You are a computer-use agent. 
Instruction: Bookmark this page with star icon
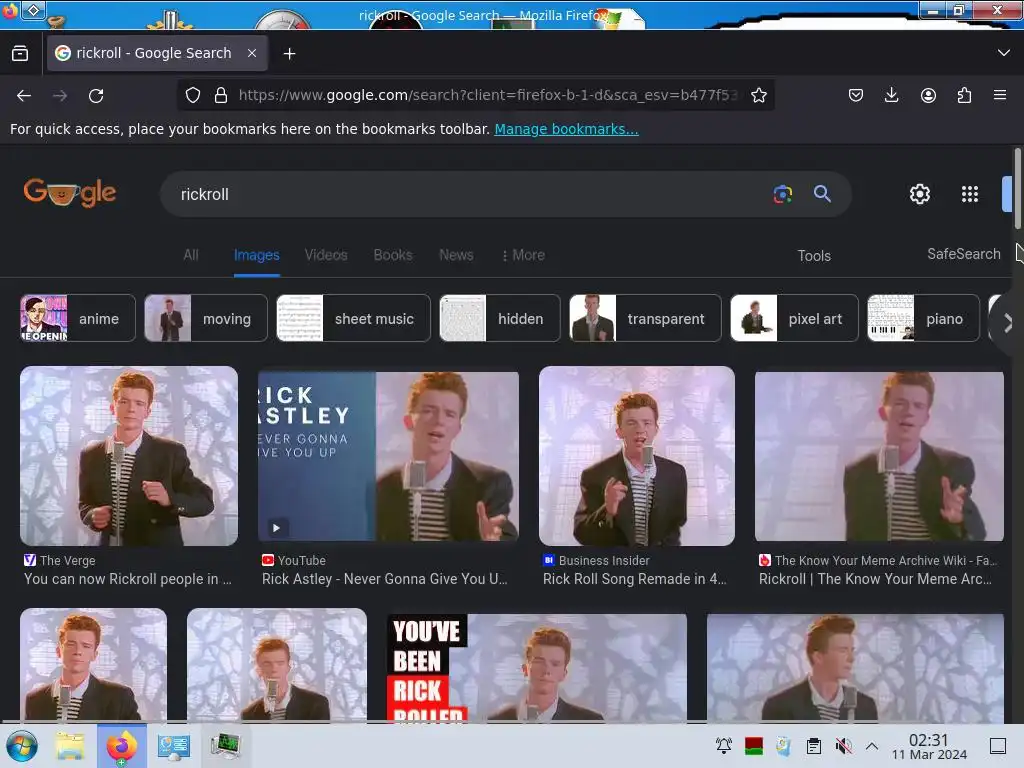point(759,95)
